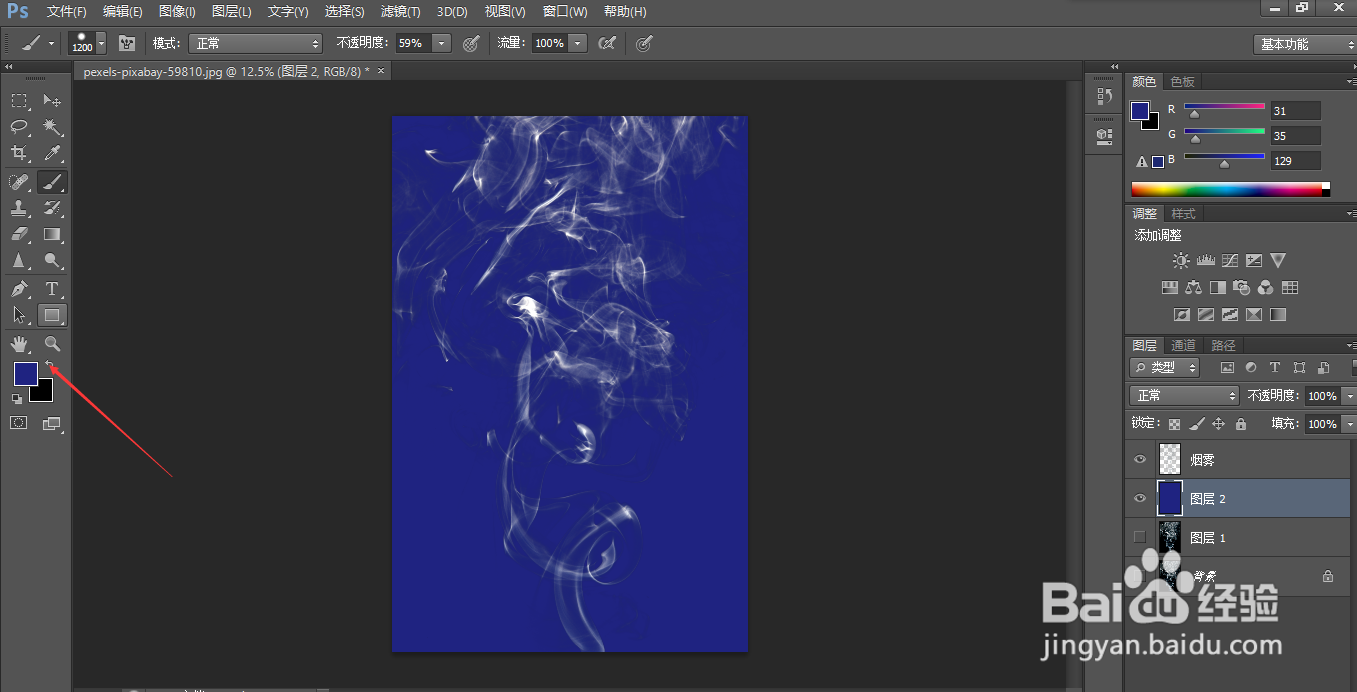1357x692 pixels.
Task: Open layer filter 类型 dropdown
Action: point(1164,367)
